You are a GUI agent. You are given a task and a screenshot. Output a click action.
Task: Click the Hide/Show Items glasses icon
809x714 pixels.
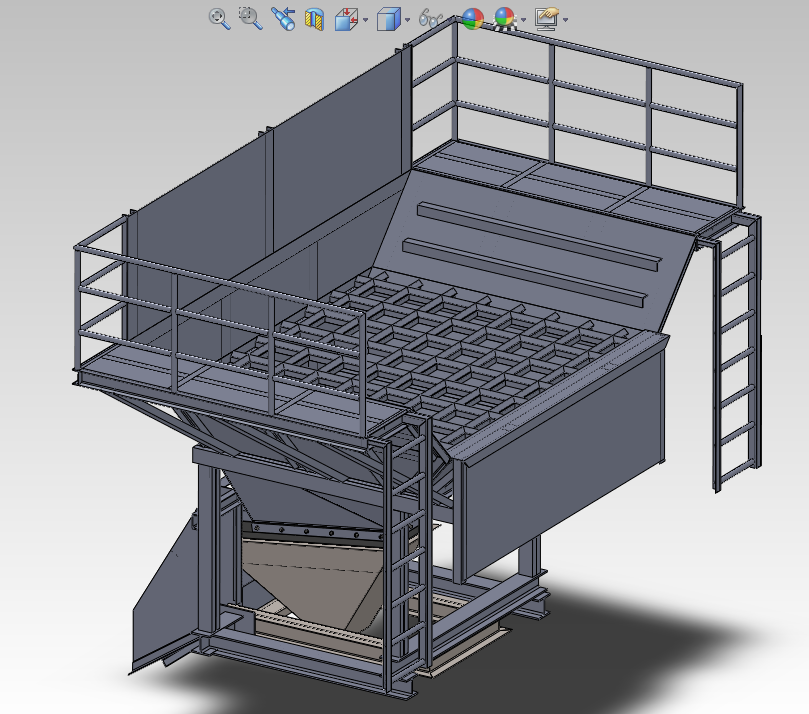pos(430,19)
